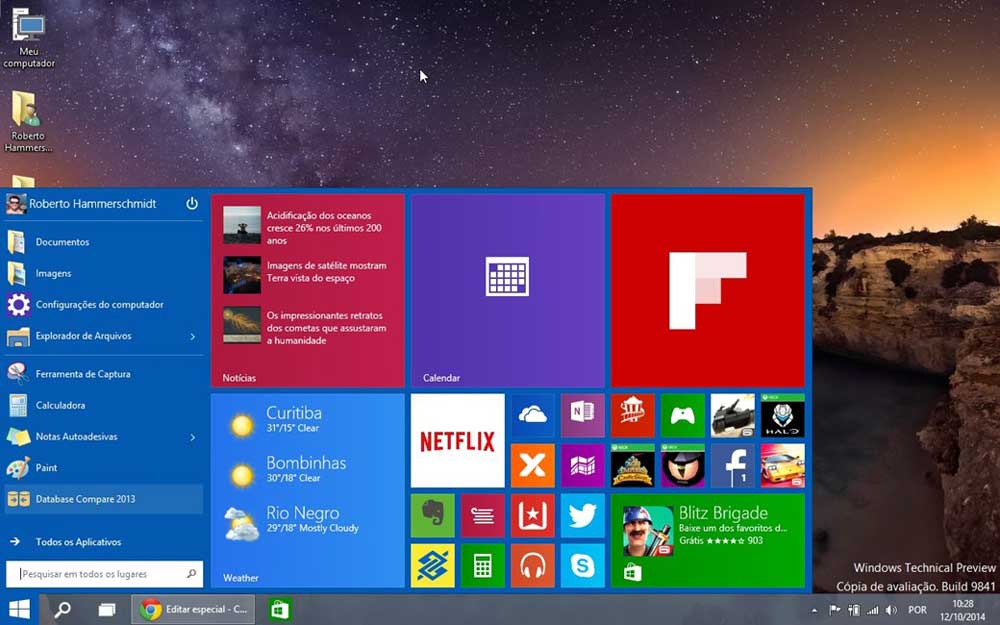This screenshot has height=625, width=1000.
Task: Open the Twitter tile
Action: point(583,514)
